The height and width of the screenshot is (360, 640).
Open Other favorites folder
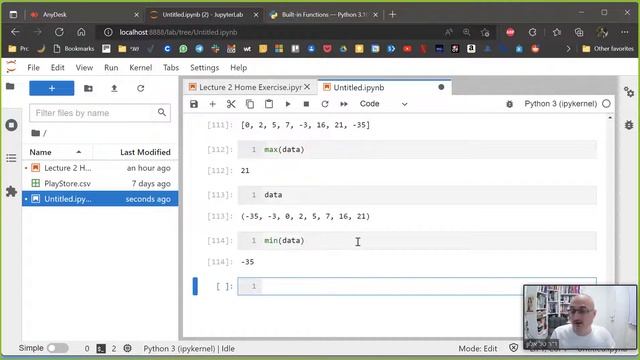[608, 49]
